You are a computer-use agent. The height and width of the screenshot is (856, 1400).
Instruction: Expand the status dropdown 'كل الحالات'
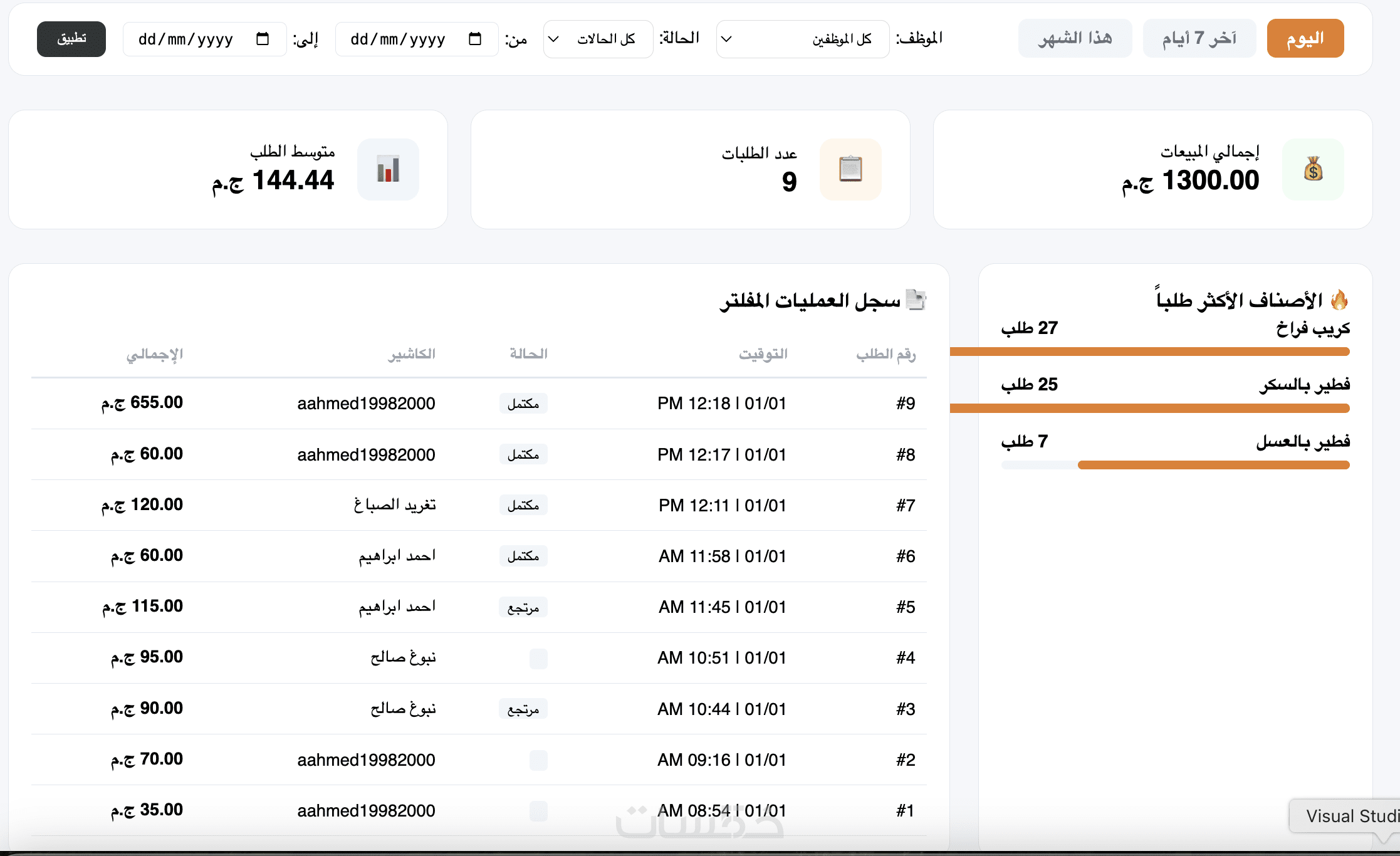tap(598, 39)
